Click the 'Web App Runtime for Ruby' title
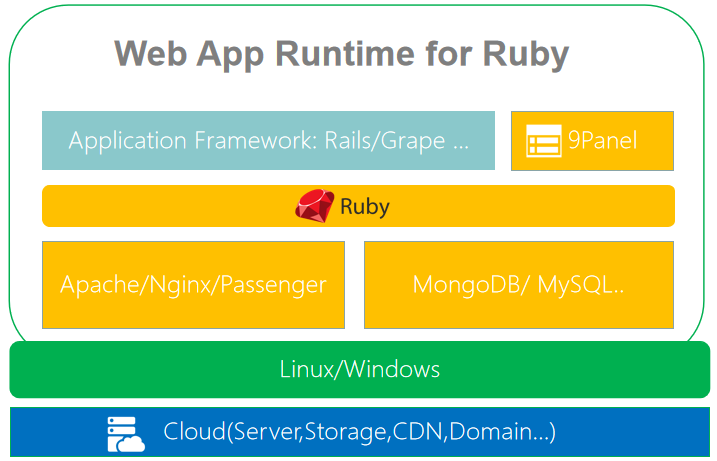This screenshot has height=461, width=717. click(x=342, y=54)
